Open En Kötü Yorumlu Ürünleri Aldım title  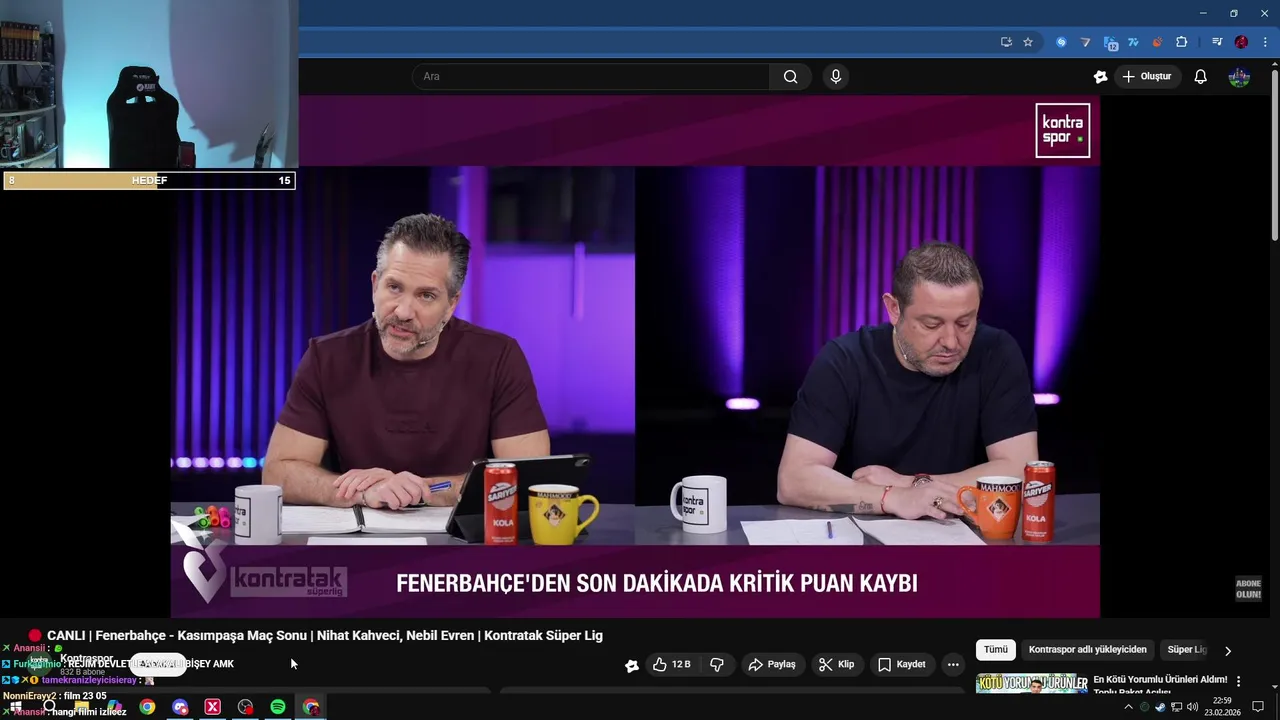[x=1160, y=680]
